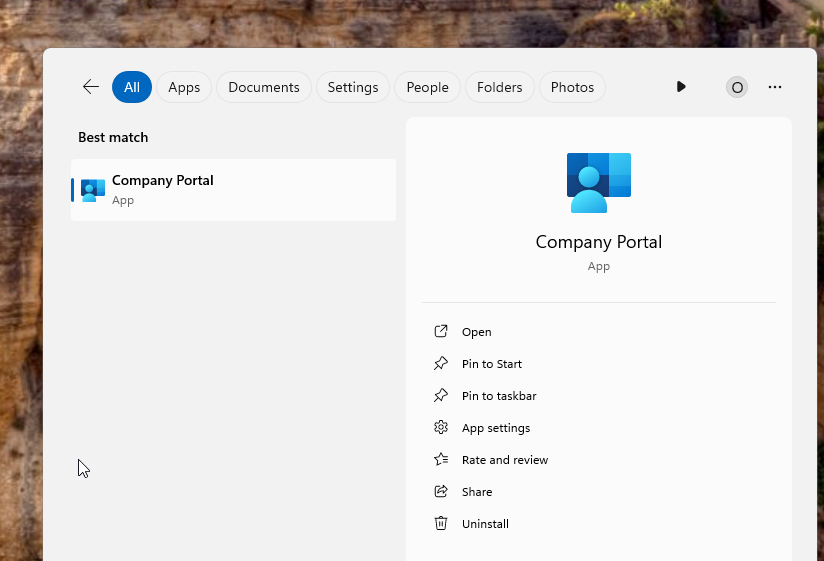The width and height of the screenshot is (824, 561).
Task: Click the Uninstall trash can icon
Action: click(441, 524)
